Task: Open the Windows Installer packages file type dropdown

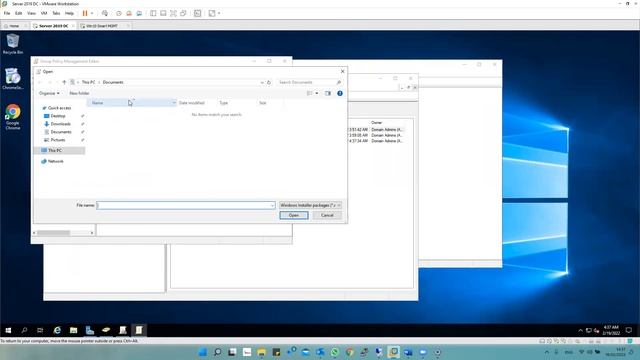Action: pos(310,205)
